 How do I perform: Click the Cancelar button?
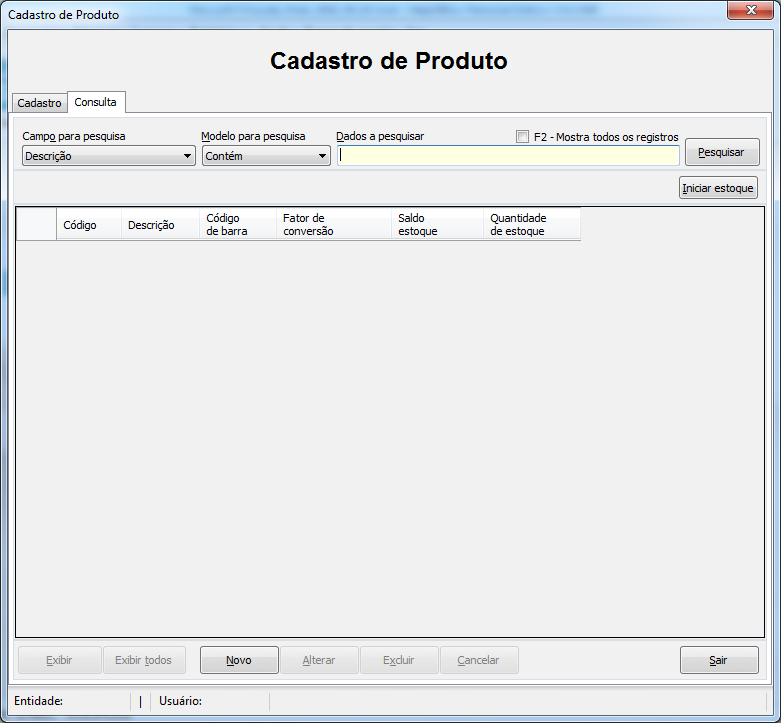(479, 660)
